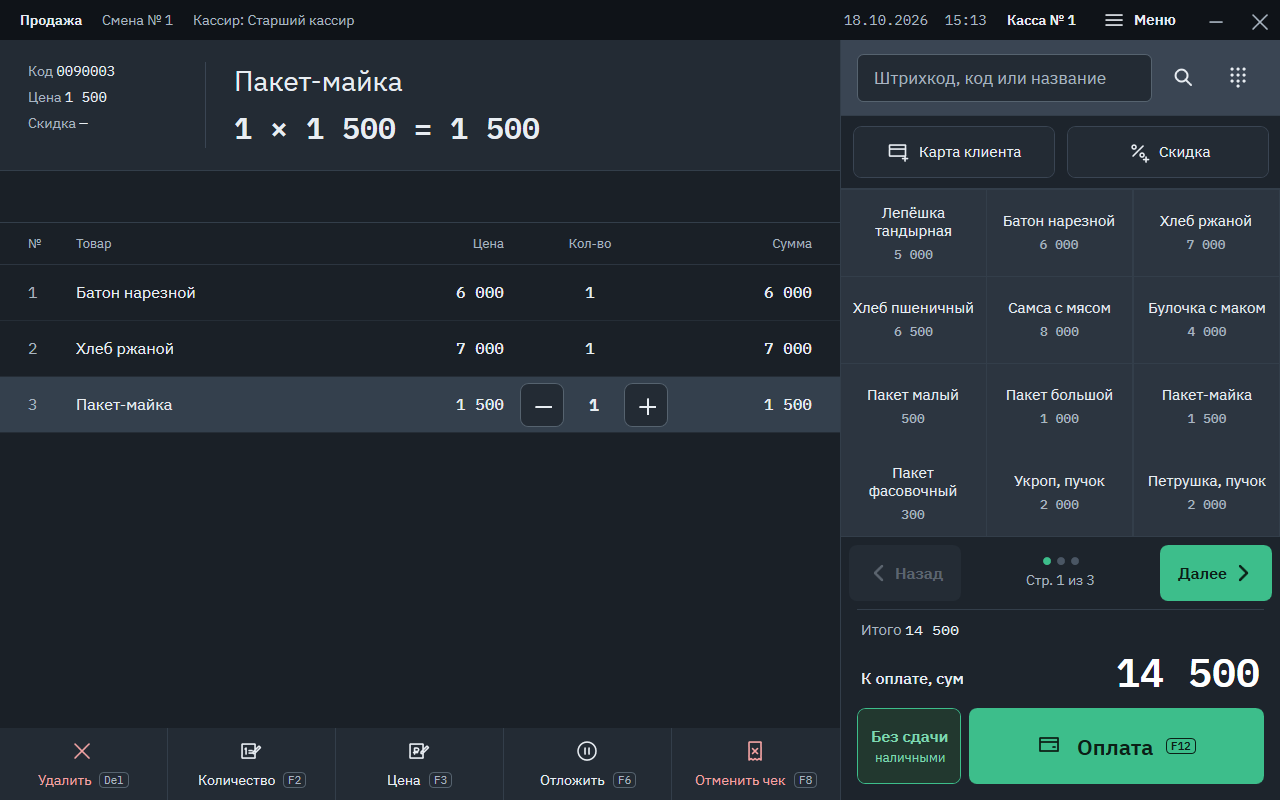Add Пакет фасовочный product tile
1280x800 pixels.
tap(913, 493)
